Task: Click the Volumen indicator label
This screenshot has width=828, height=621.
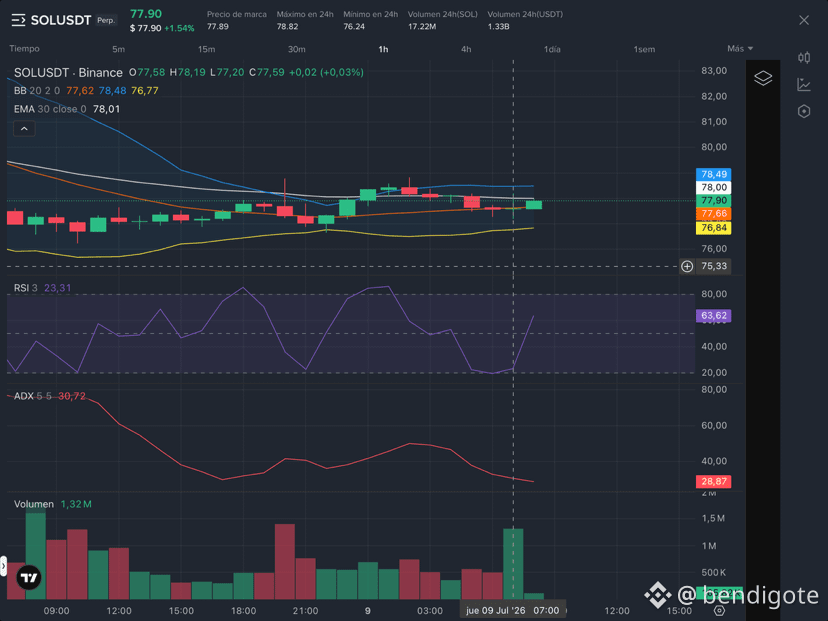Action: tap(34, 504)
